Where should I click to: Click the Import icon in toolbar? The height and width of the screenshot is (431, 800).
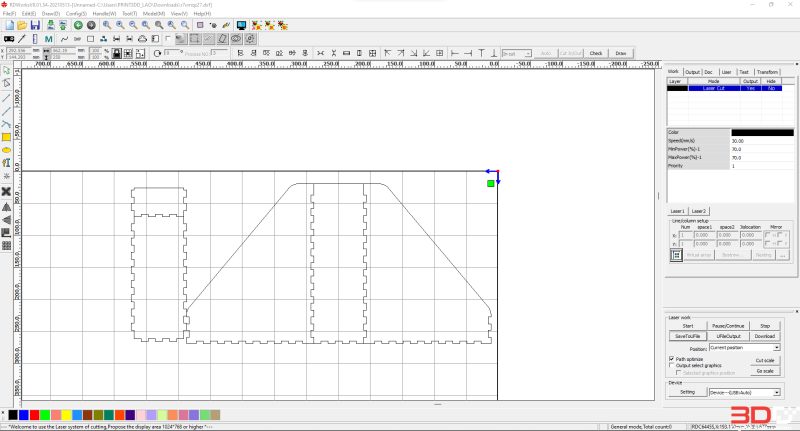click(x=51, y=25)
